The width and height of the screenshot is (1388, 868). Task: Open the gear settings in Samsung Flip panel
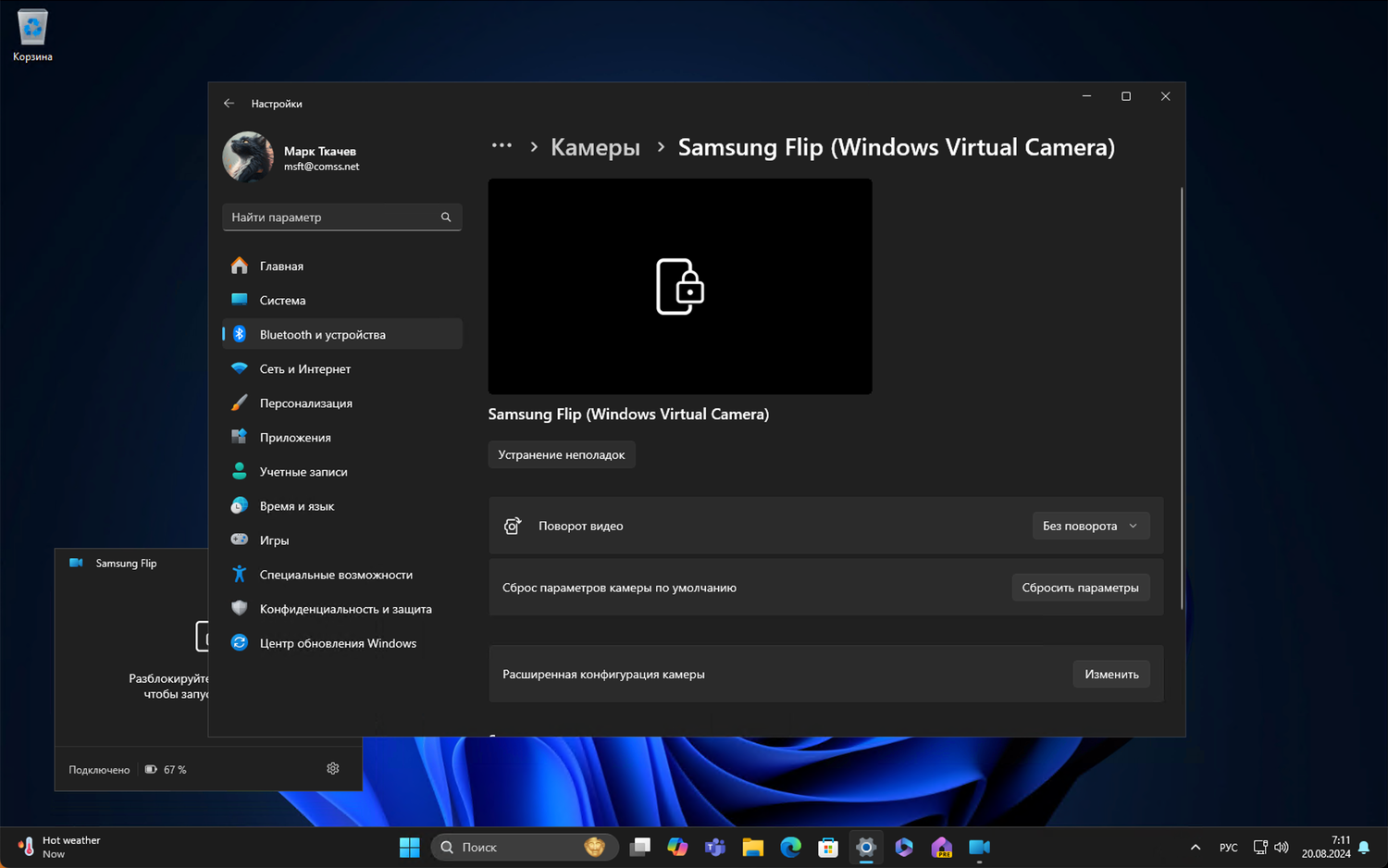[x=333, y=769]
